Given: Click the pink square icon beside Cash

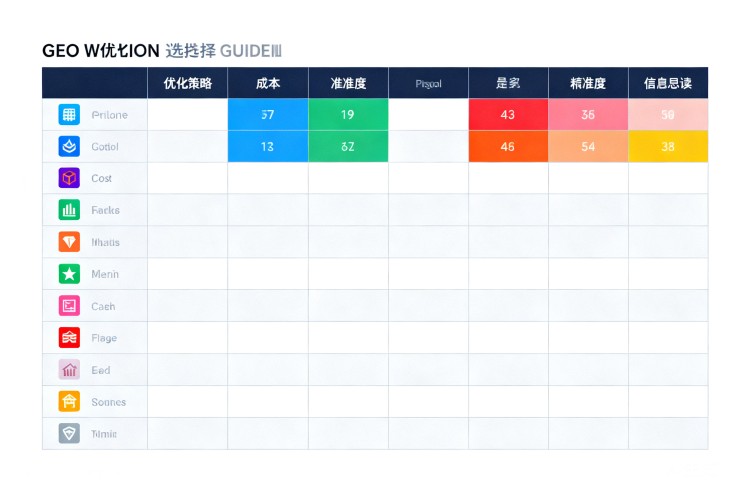Looking at the screenshot, I should click(x=69, y=306).
